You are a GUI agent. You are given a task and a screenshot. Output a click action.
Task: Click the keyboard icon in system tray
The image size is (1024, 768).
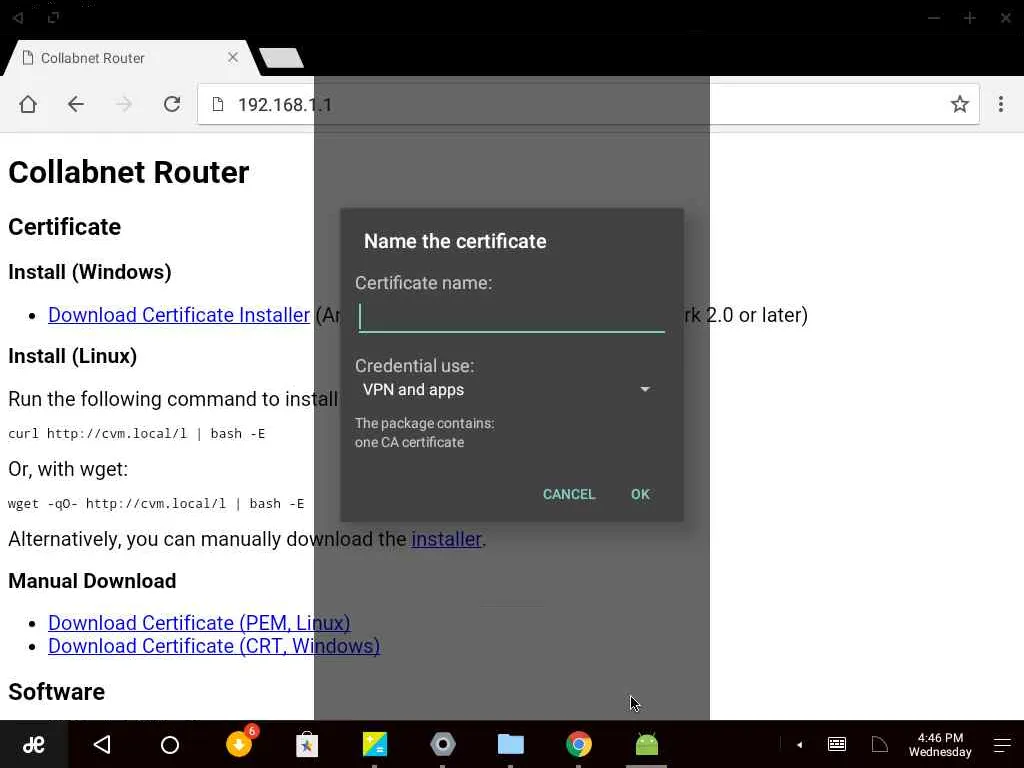837,744
